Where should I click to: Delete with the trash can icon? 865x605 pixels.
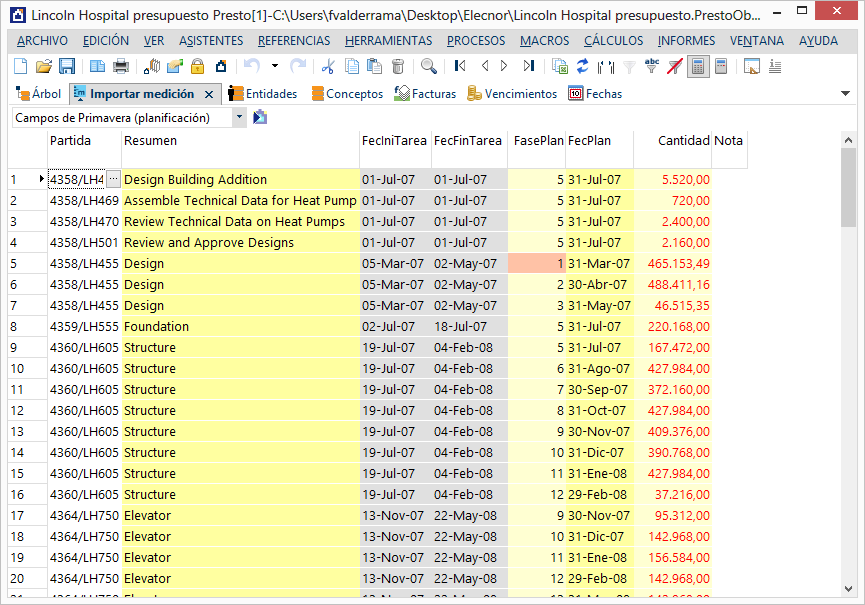[398, 67]
